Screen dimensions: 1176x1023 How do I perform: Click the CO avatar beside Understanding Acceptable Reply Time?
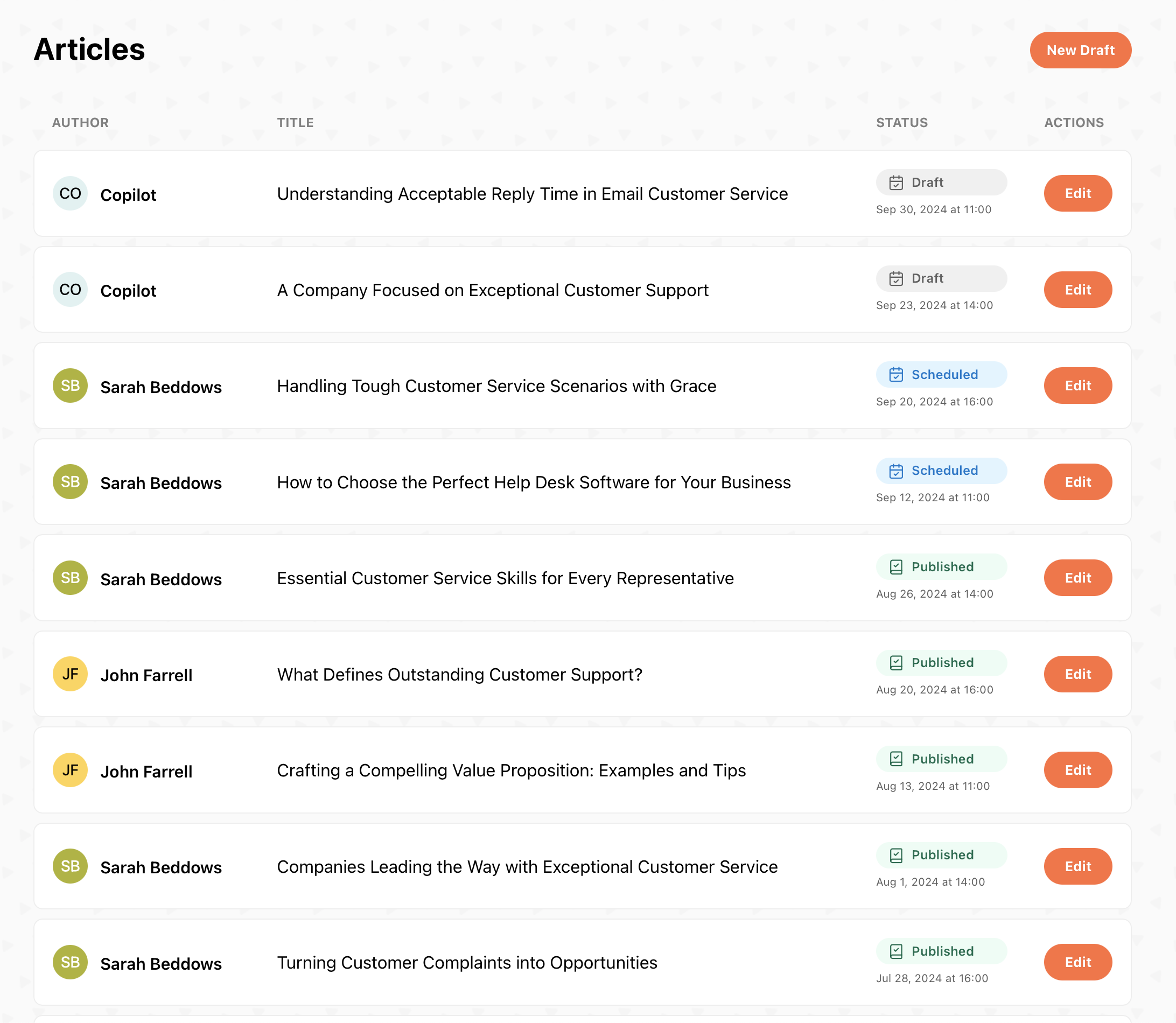tap(70, 193)
